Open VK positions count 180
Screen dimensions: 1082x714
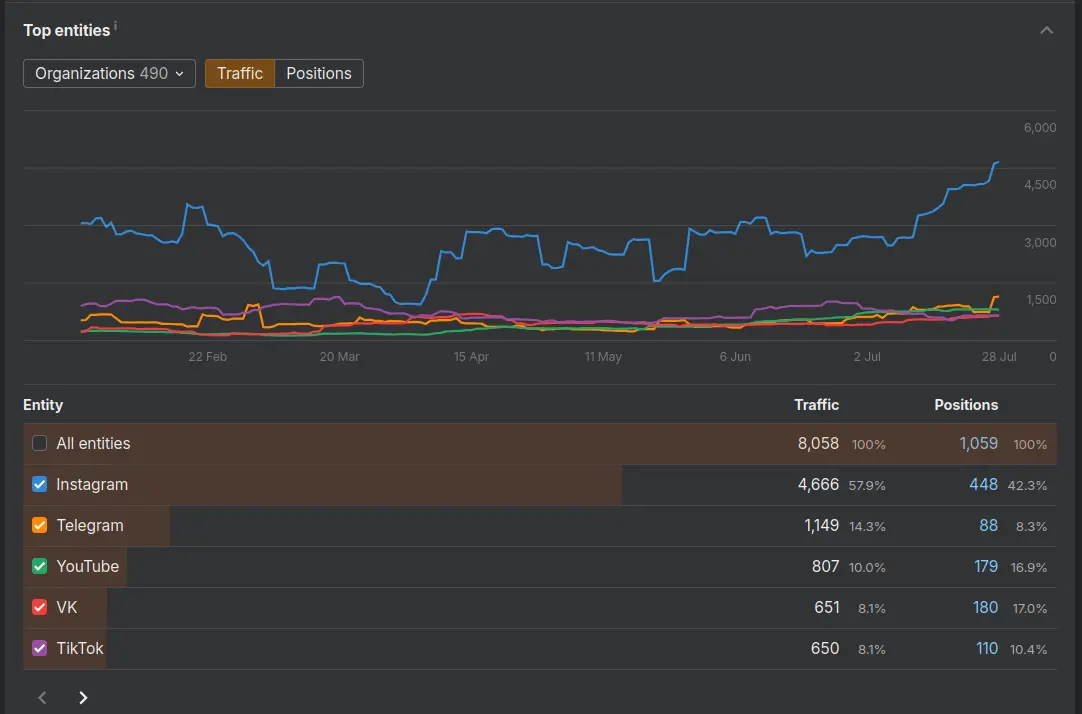(x=985, y=607)
